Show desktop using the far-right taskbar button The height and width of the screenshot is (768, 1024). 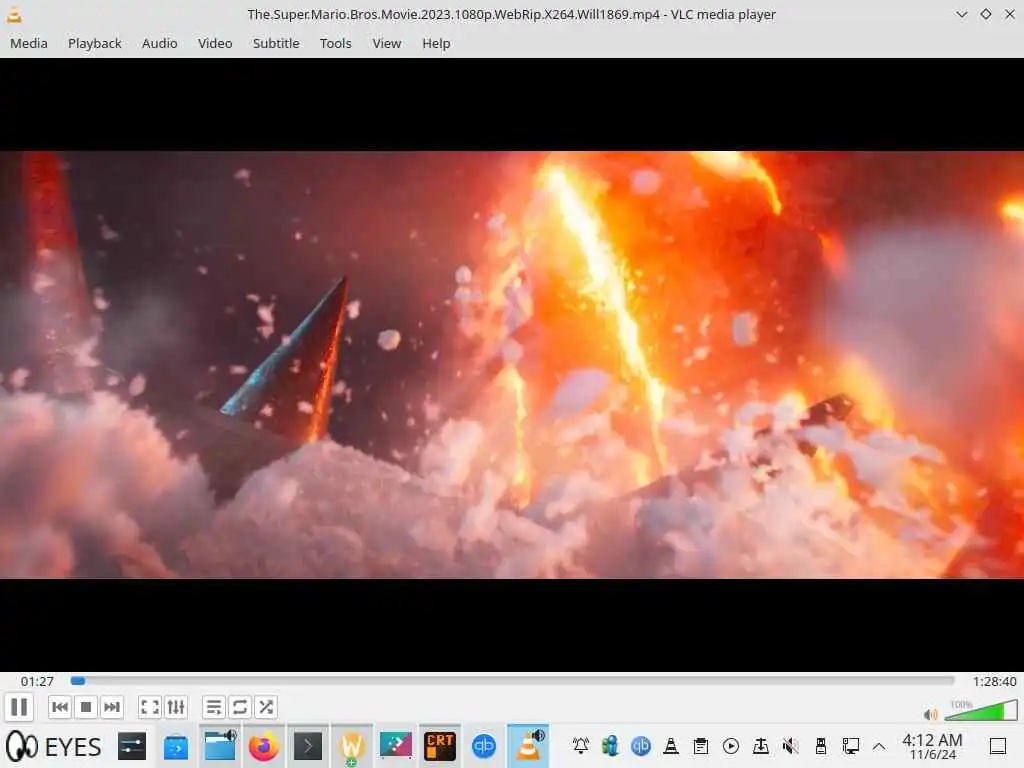(997, 746)
